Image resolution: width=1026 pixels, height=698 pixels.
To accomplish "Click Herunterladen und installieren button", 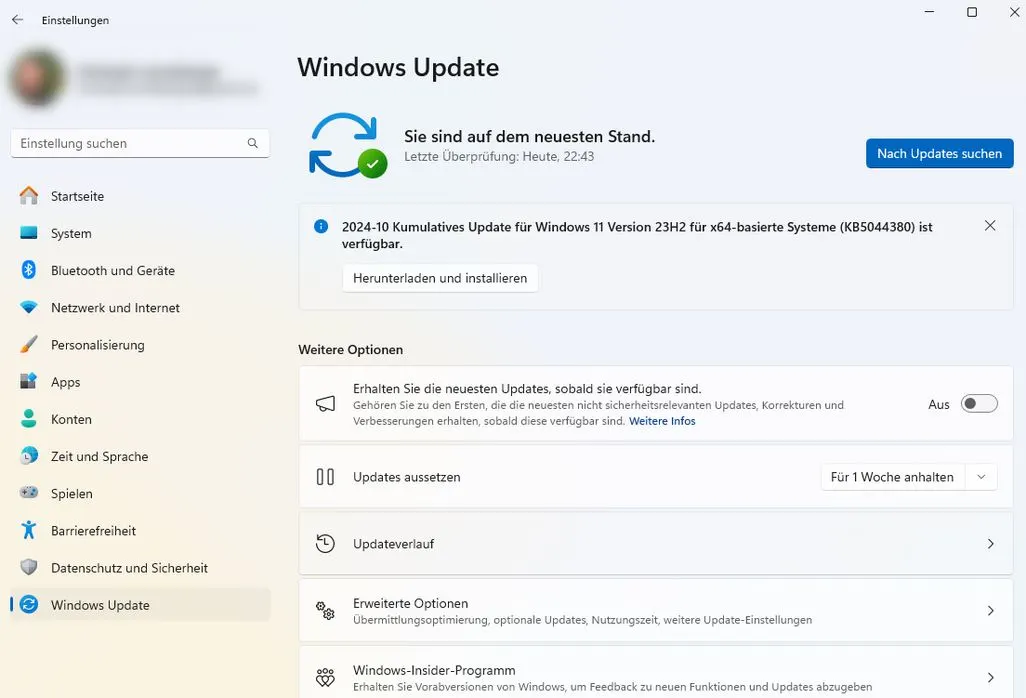I will tap(440, 278).
